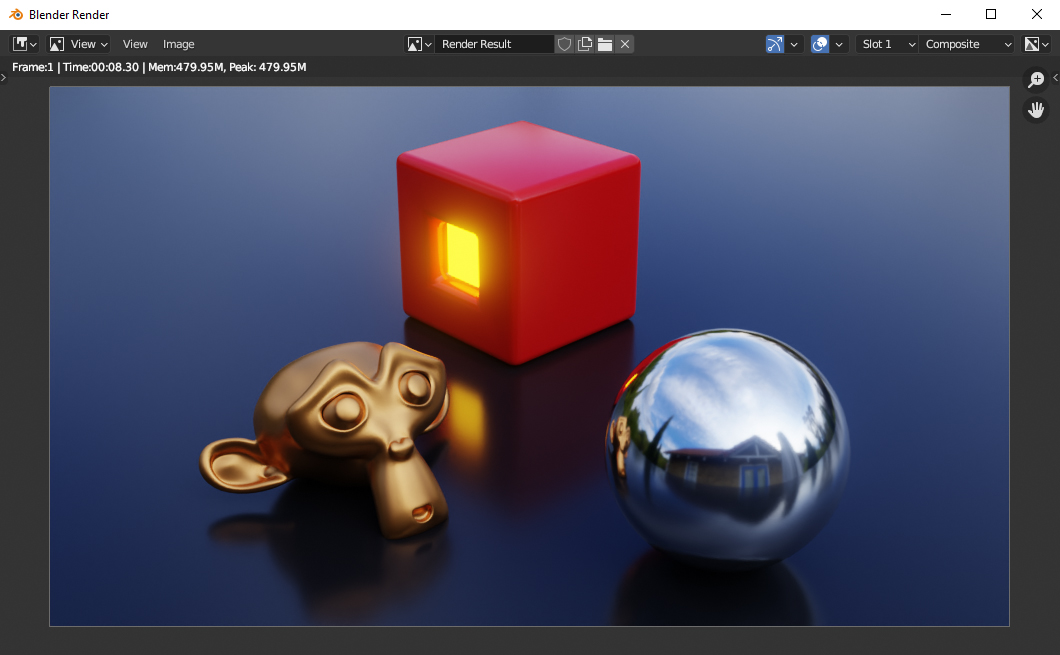Expand the View mode dropdown in the header
1060x655 pixels.
[x=85, y=43]
